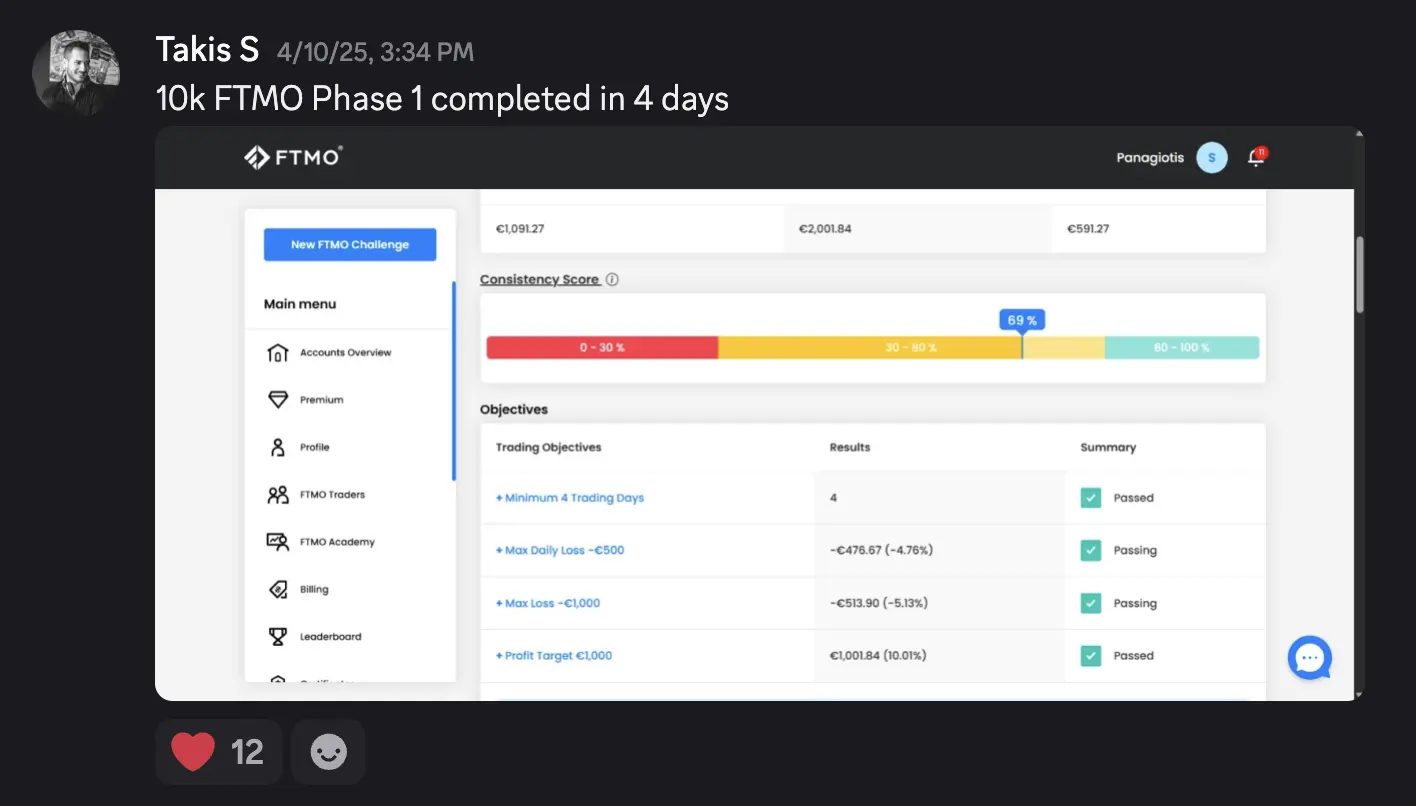Click the Accounts Overview house icon
Image resolution: width=1416 pixels, height=806 pixels.
tap(278, 353)
